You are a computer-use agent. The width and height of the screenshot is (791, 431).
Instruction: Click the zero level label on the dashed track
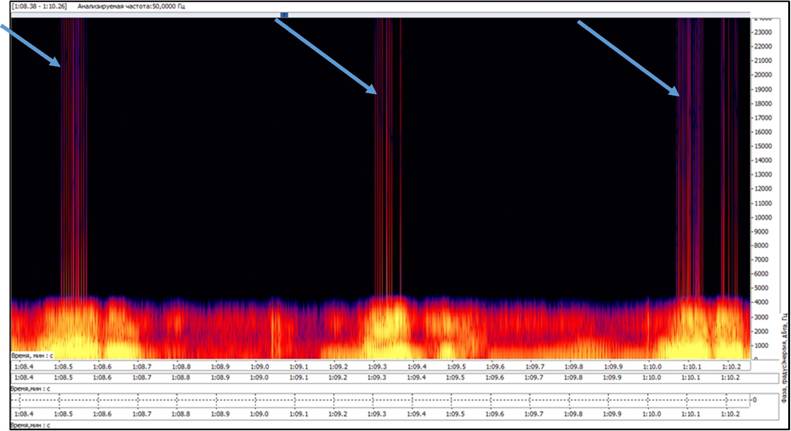coord(755,400)
